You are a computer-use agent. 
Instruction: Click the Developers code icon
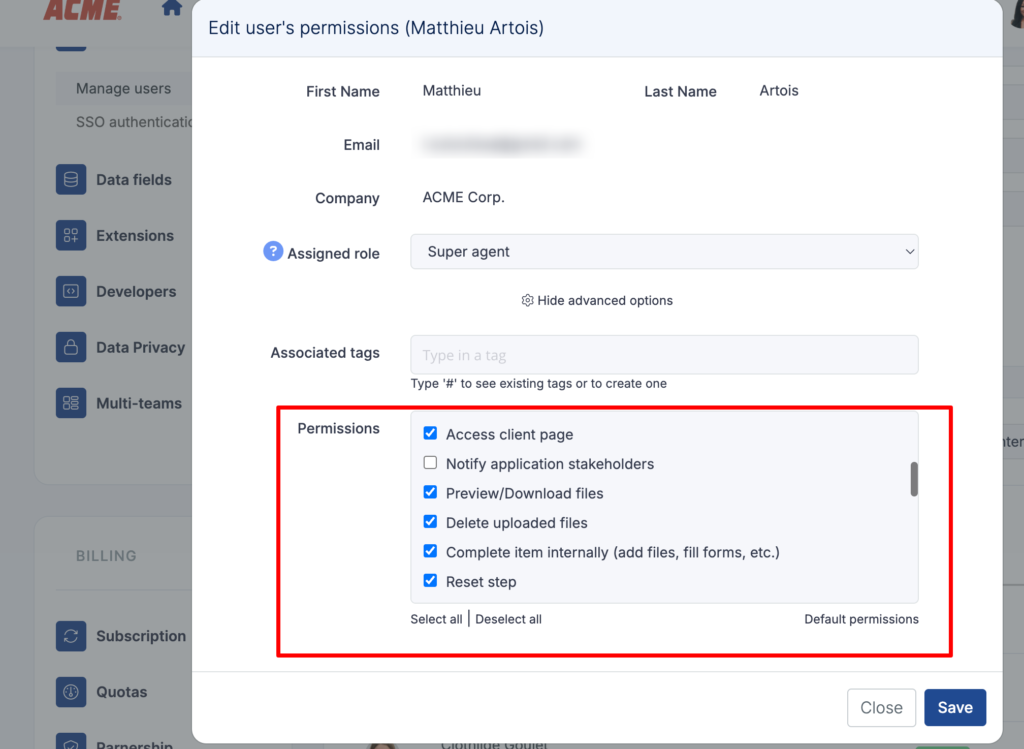tap(71, 292)
